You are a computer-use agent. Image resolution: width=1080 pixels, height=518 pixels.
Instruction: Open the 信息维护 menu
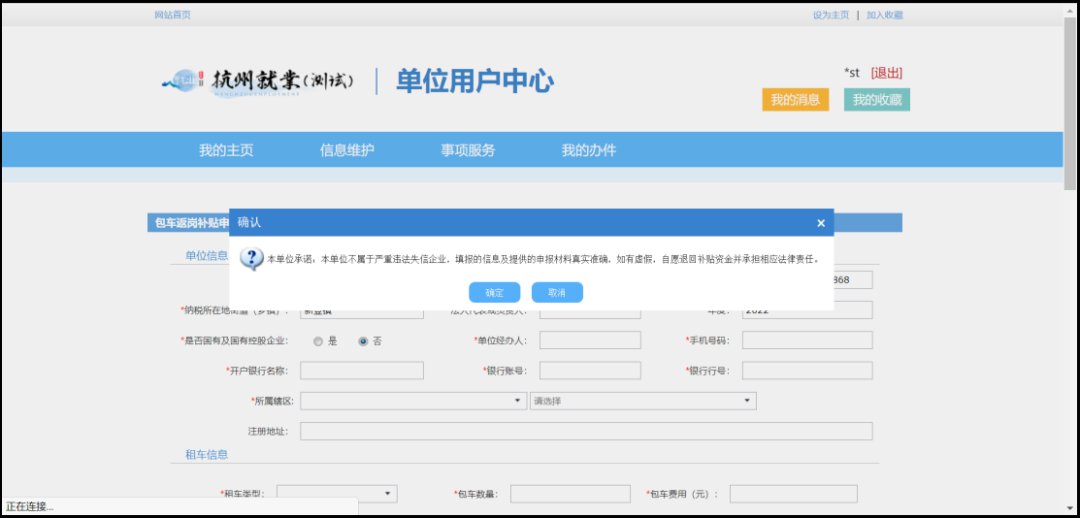(x=347, y=151)
